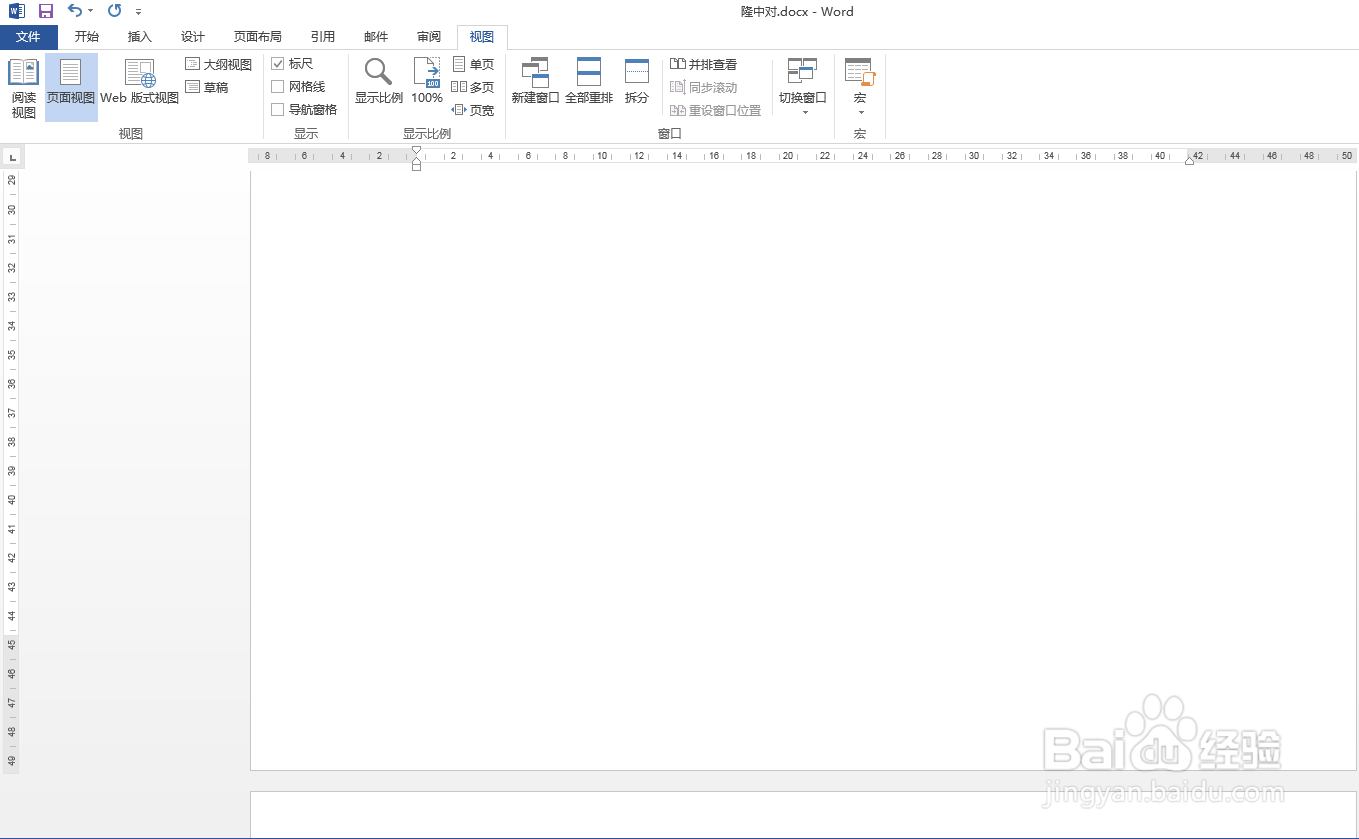Image resolution: width=1359 pixels, height=839 pixels.
Task: Click 并排查看 view side by side
Action: [x=704, y=64]
